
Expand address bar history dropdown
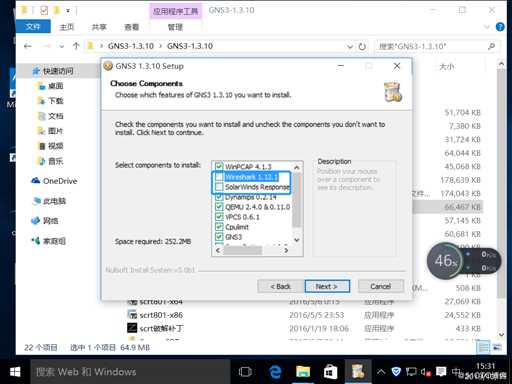350,47
